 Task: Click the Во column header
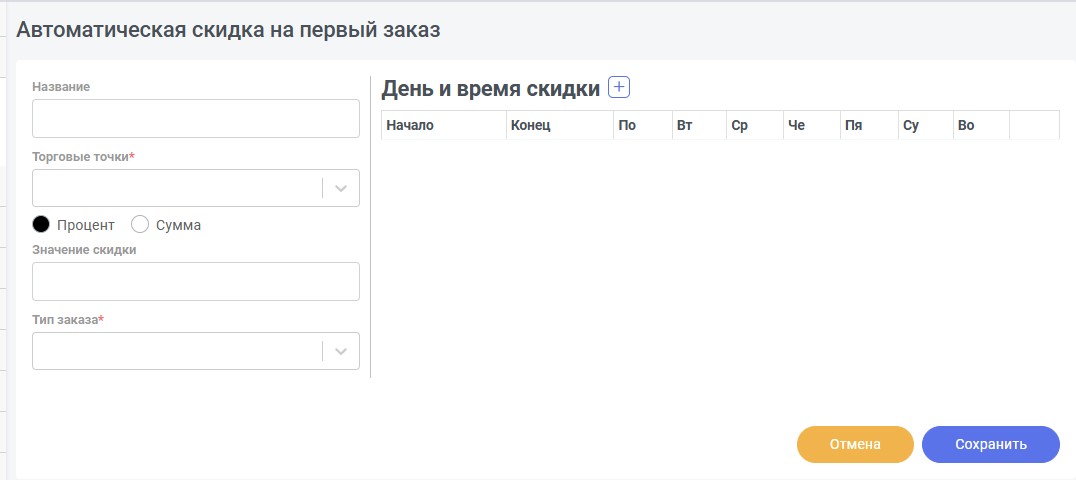[981, 126]
